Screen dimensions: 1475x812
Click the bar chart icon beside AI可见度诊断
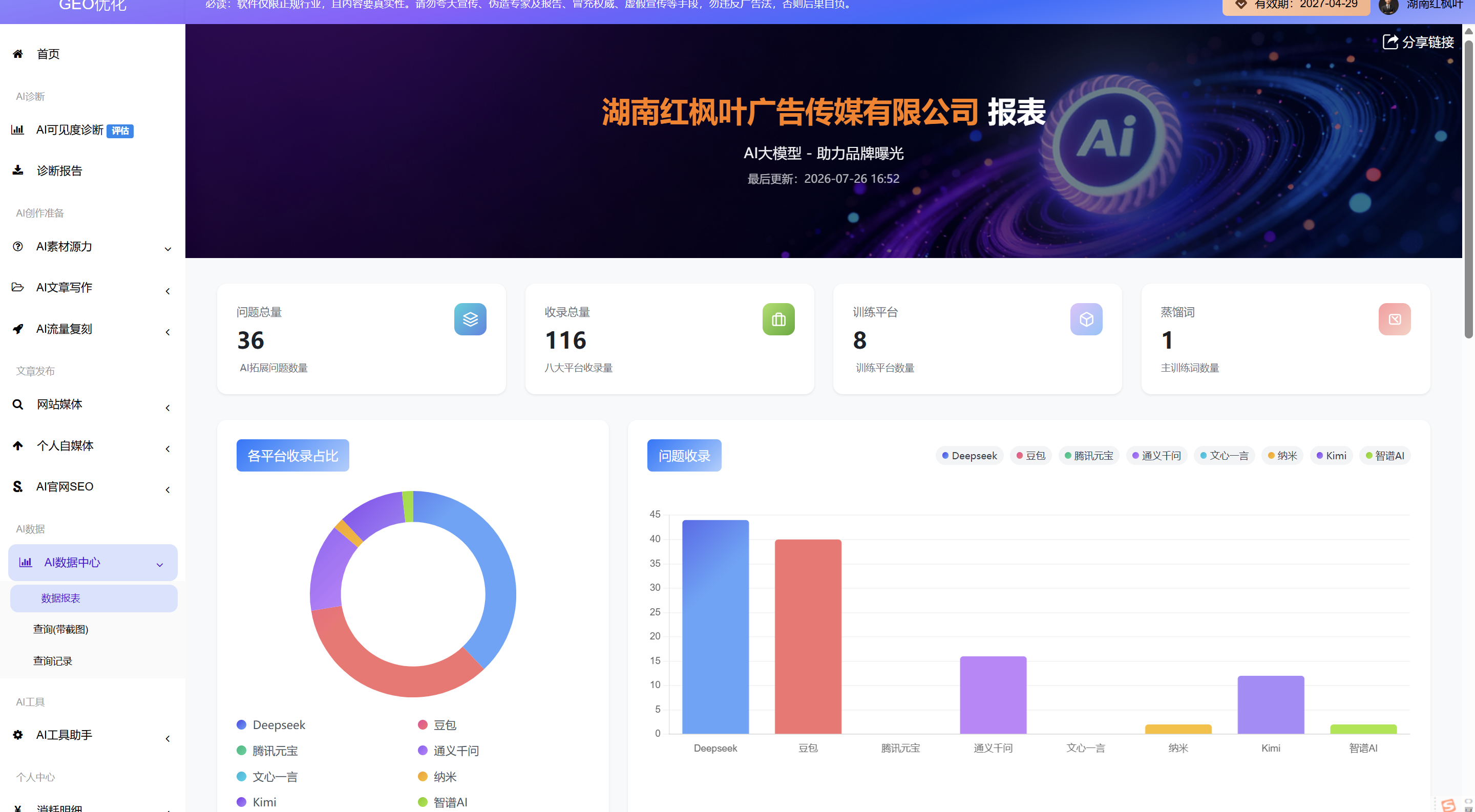tap(18, 130)
